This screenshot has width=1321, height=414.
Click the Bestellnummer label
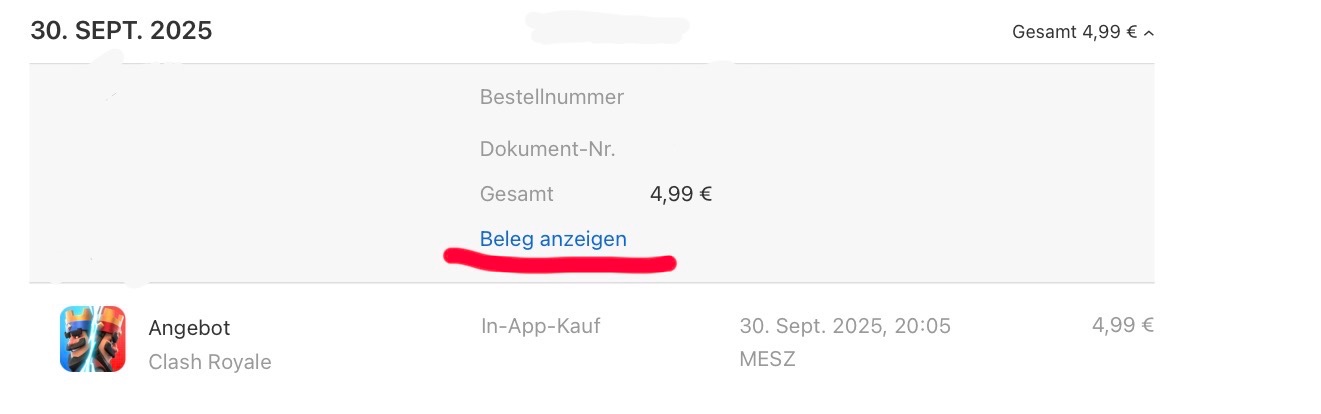[551, 97]
